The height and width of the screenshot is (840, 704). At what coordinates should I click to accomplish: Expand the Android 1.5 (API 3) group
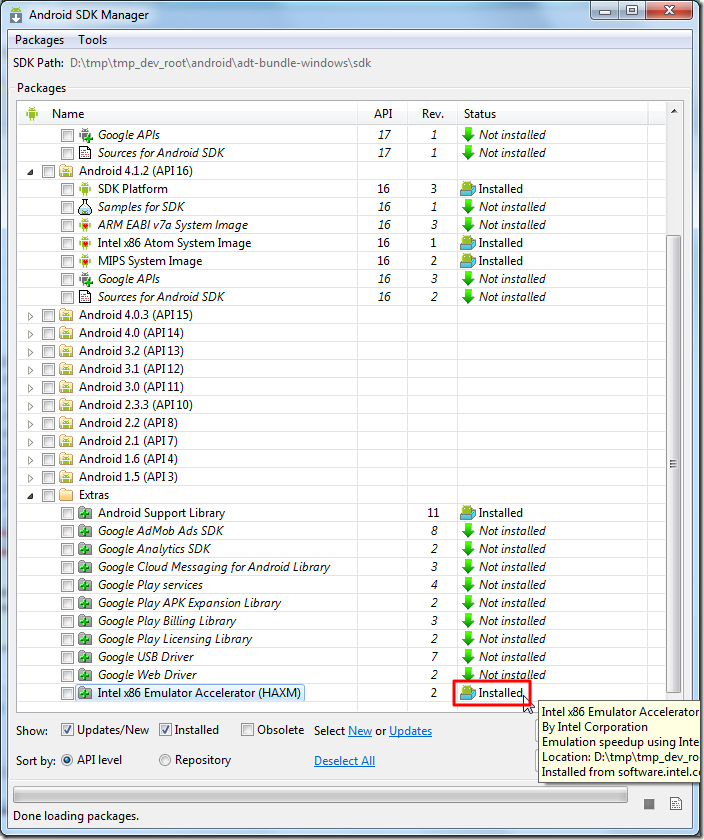pos(31,478)
